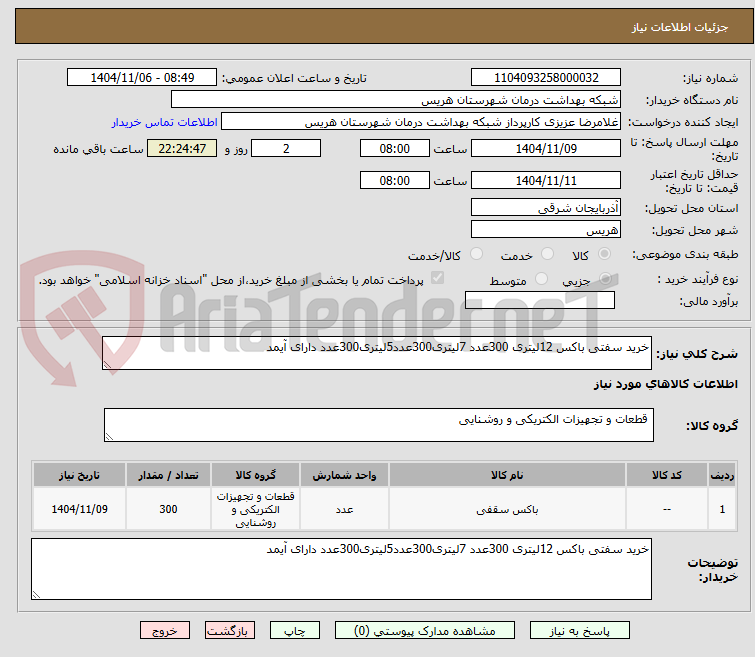Click the جزئیات اطلاعات نیاز page title
This screenshot has height=657, width=755.
pyautogui.click(x=680, y=27)
